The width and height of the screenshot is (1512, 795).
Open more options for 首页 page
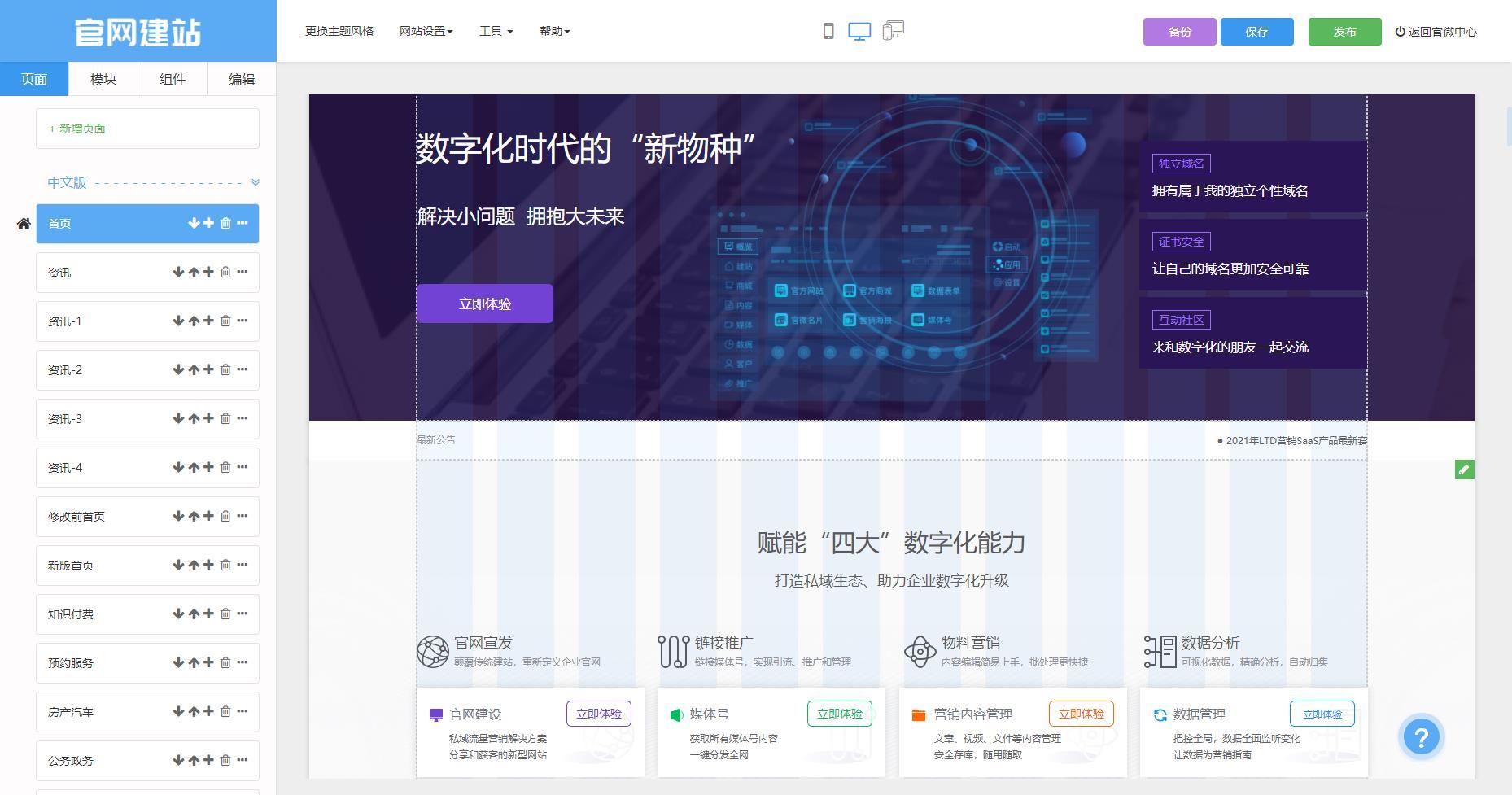click(243, 223)
